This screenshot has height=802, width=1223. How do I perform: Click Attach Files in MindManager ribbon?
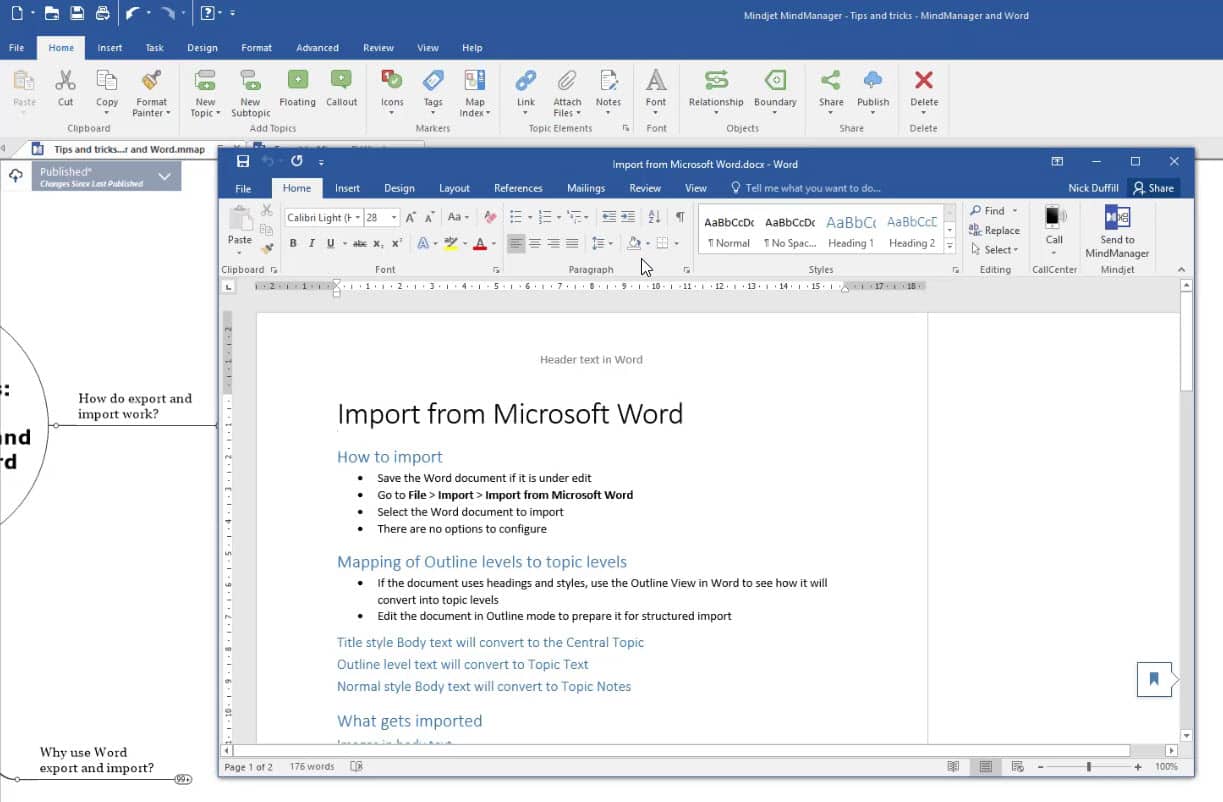[567, 93]
